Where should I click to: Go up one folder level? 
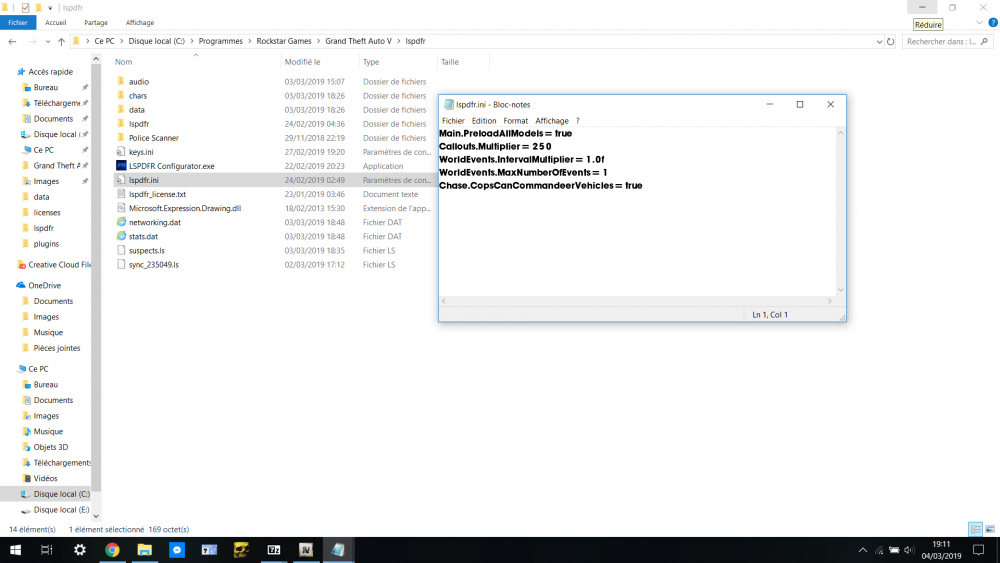coord(61,41)
